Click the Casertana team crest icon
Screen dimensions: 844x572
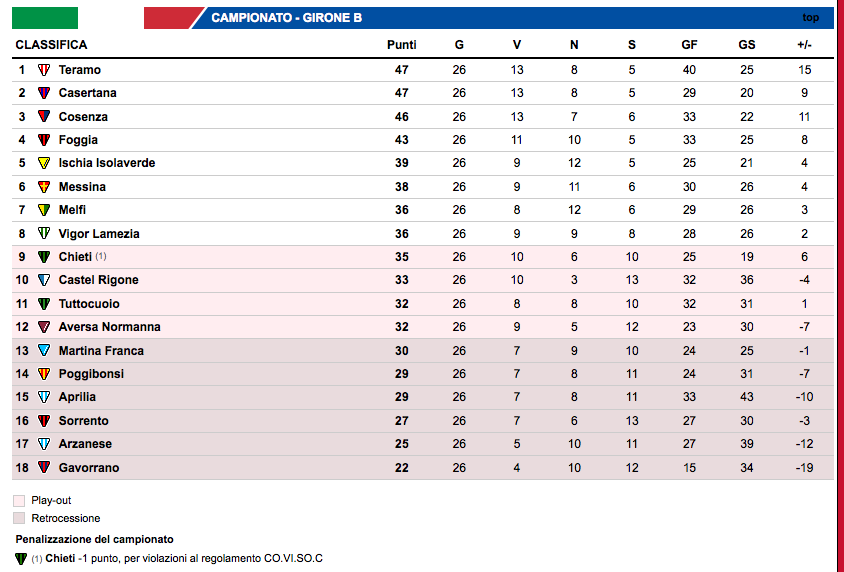point(44,93)
